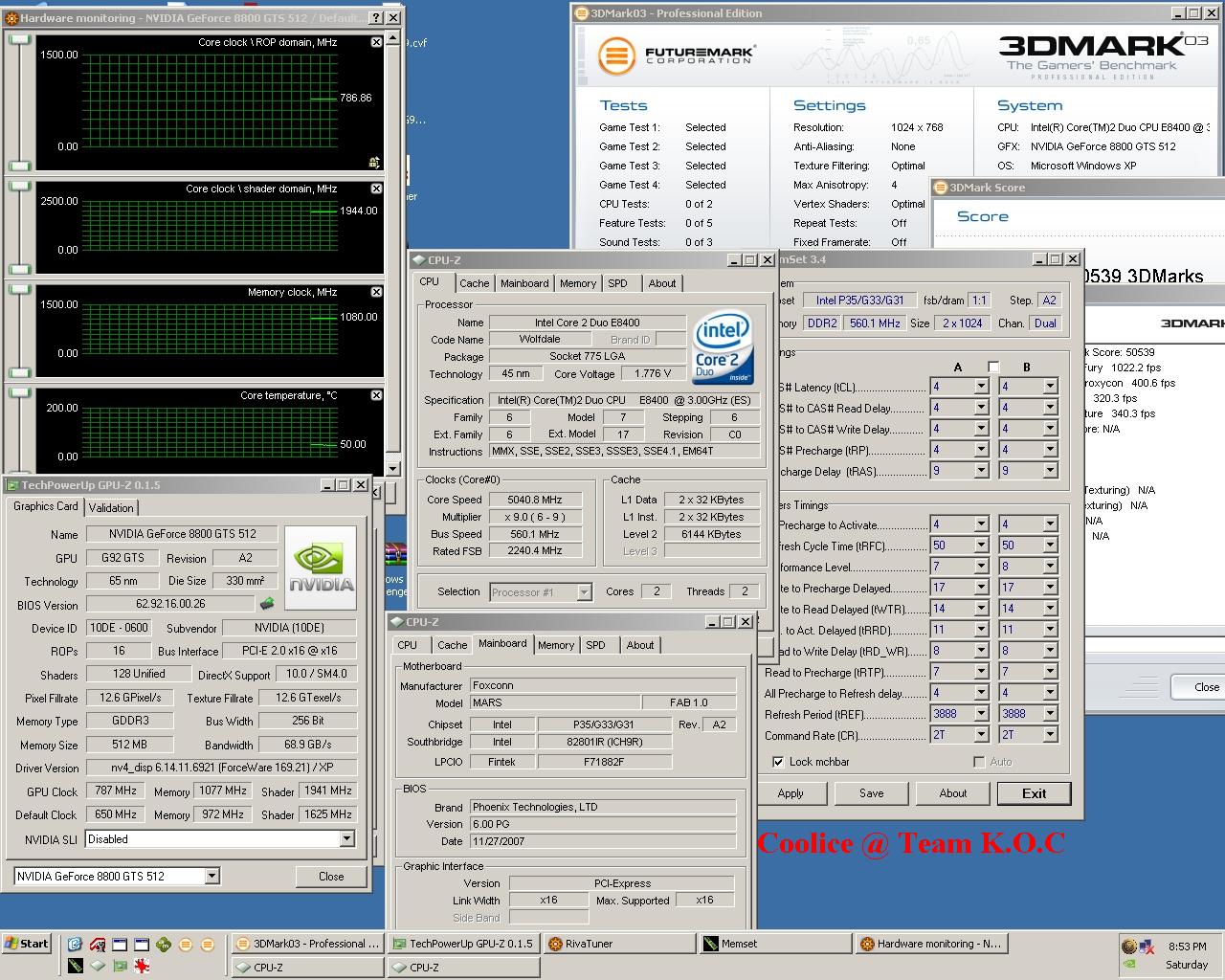Open the SPD tab in the upper CPU-Z window
The width and height of the screenshot is (1225, 980).
[x=618, y=283]
